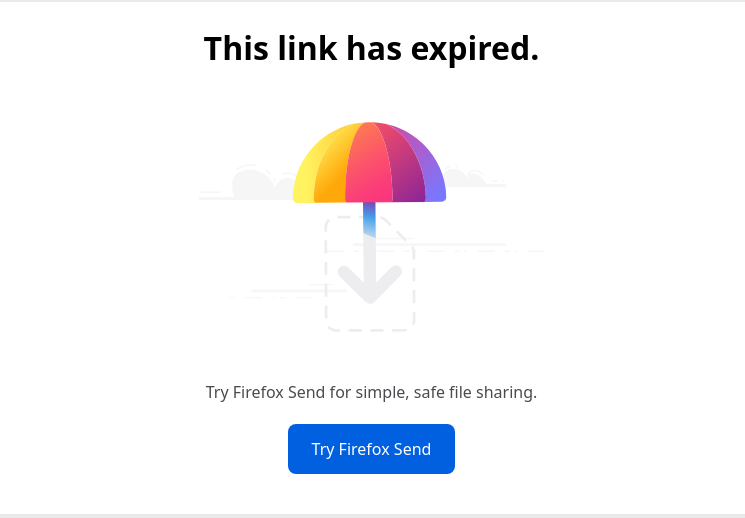Click the blue umbrella handle

tap(369, 220)
